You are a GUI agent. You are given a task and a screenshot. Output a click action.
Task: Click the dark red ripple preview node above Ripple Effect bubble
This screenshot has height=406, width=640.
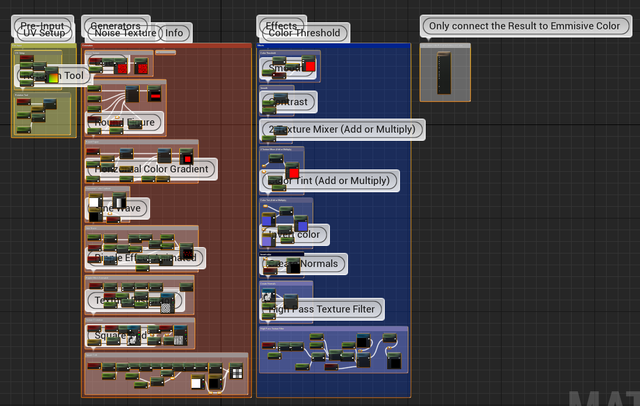coord(186,251)
